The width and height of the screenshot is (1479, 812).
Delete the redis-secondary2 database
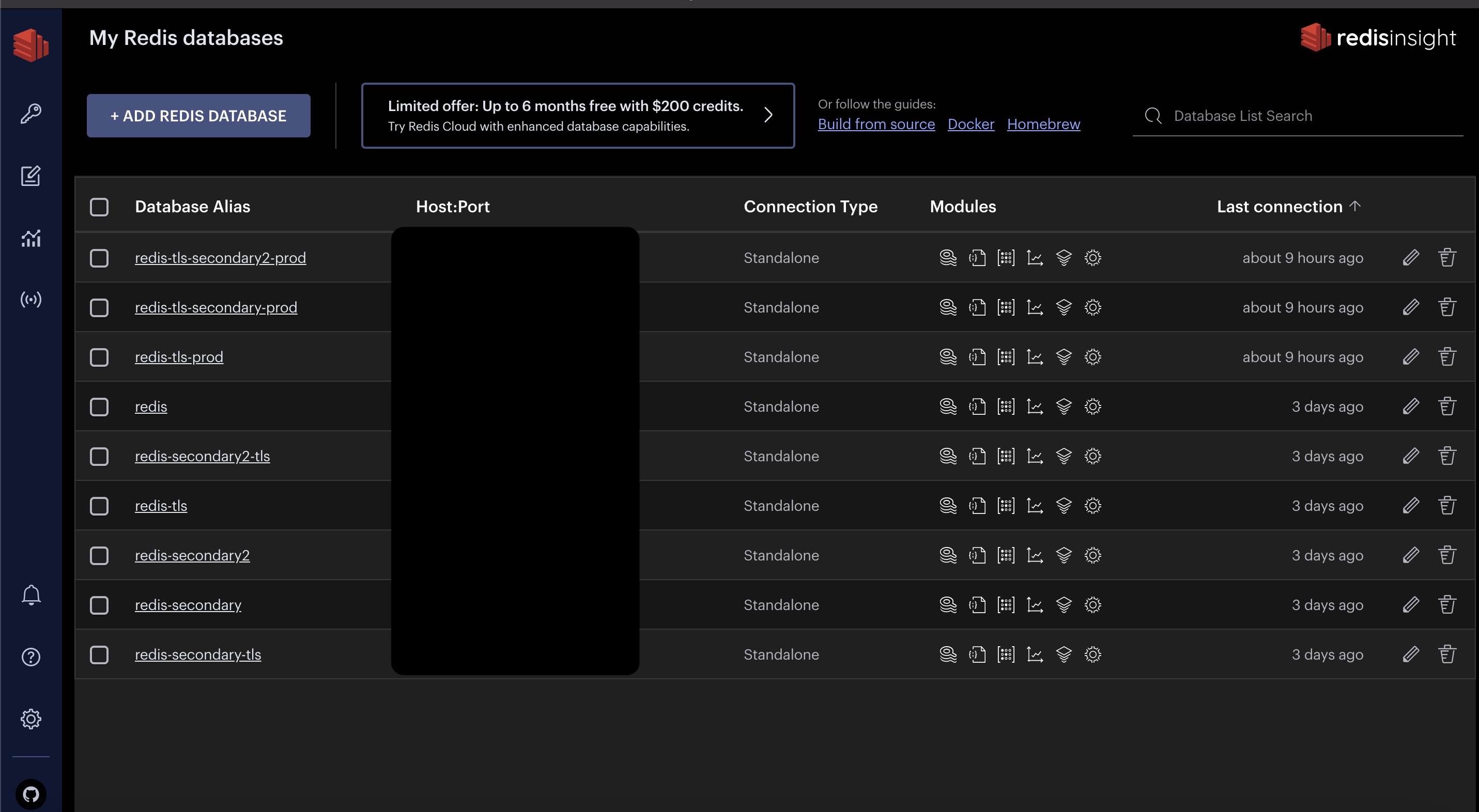coord(1447,555)
